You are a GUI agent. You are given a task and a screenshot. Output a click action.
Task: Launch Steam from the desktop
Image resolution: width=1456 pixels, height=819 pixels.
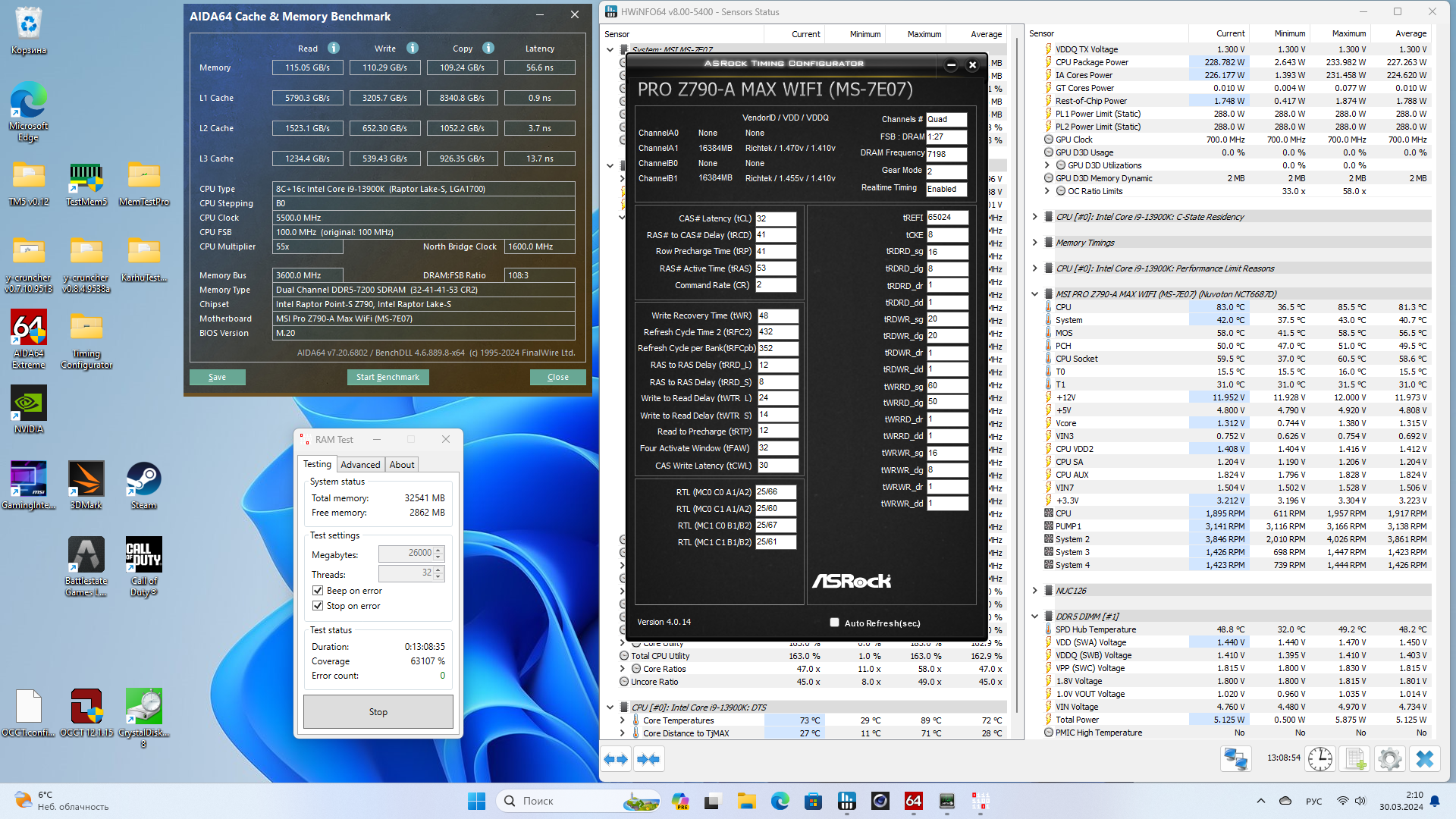(144, 485)
